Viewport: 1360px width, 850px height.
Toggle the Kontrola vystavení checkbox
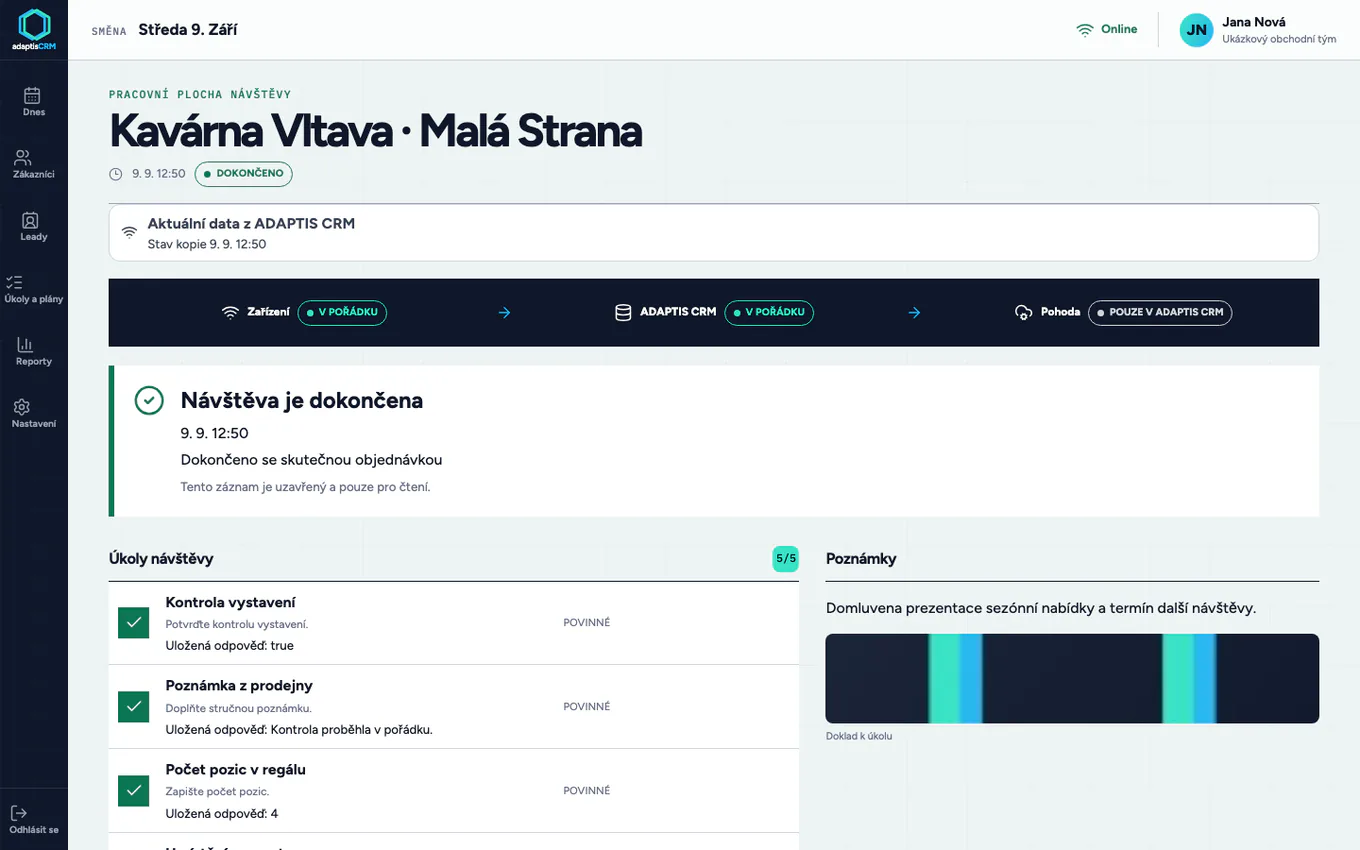pyautogui.click(x=133, y=623)
